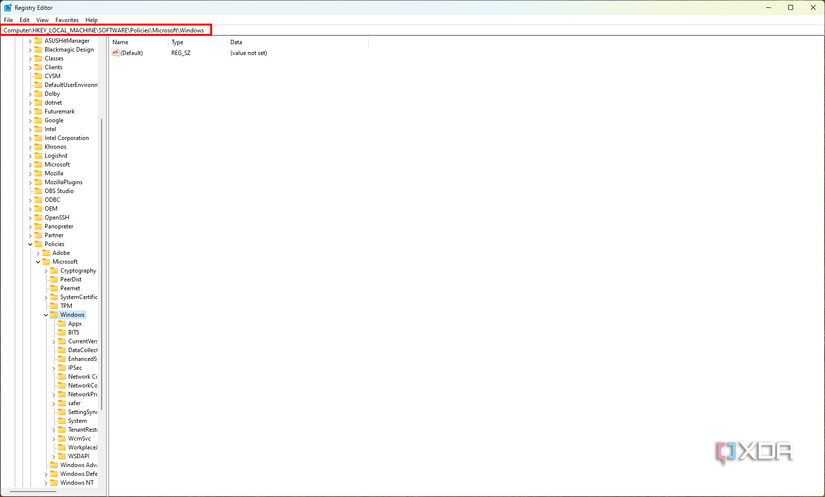This screenshot has width=825, height=497.
Task: Click the IPSec folder icon
Action: point(62,368)
